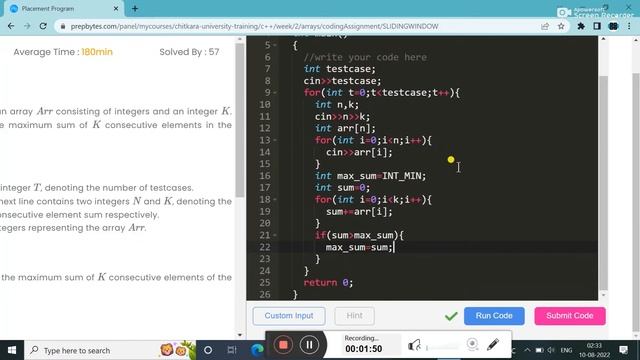Close the Placement Program tab
The height and width of the screenshot is (360, 640).
point(116,9)
